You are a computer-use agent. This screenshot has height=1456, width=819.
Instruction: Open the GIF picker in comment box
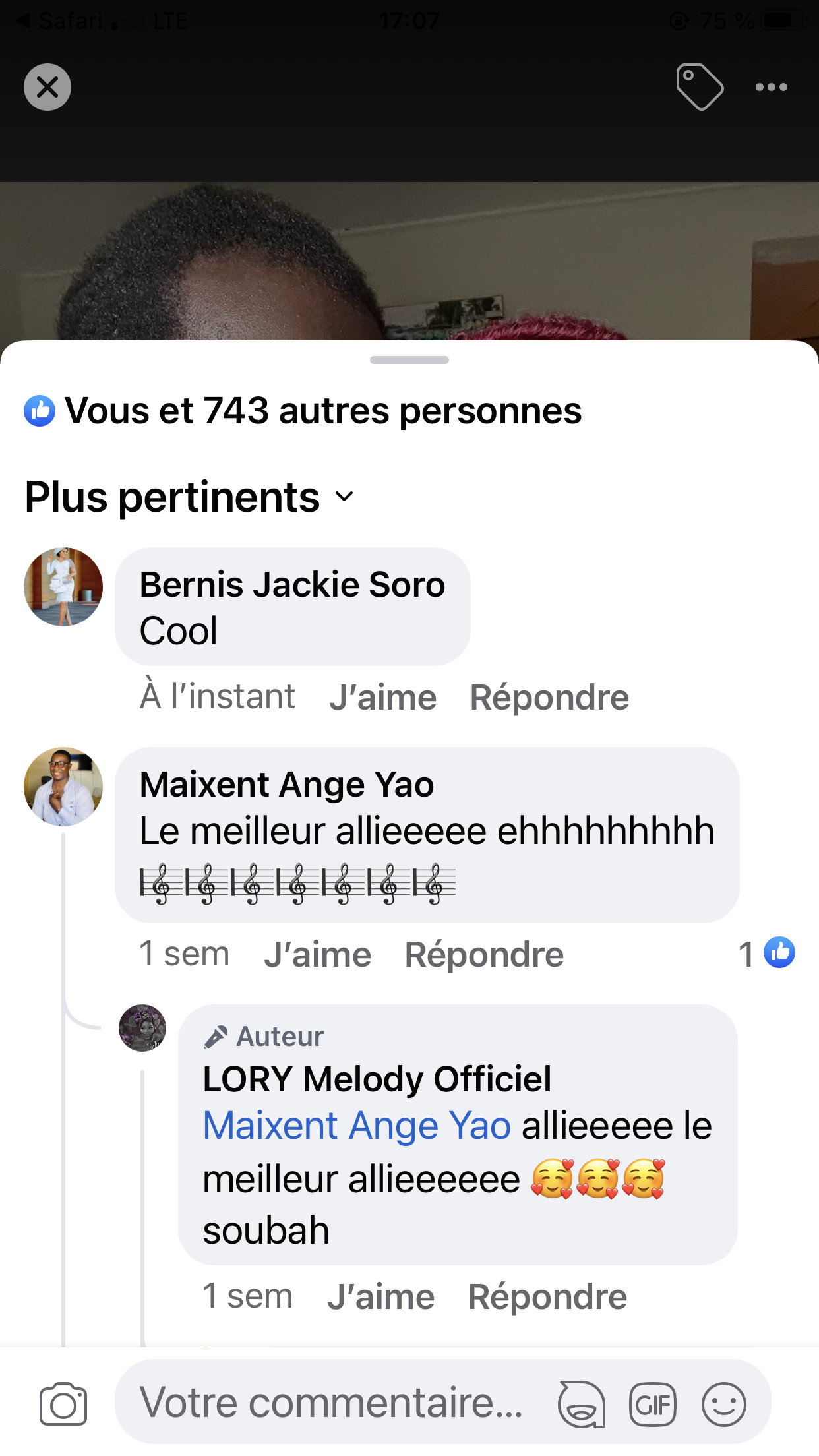[x=653, y=1405]
